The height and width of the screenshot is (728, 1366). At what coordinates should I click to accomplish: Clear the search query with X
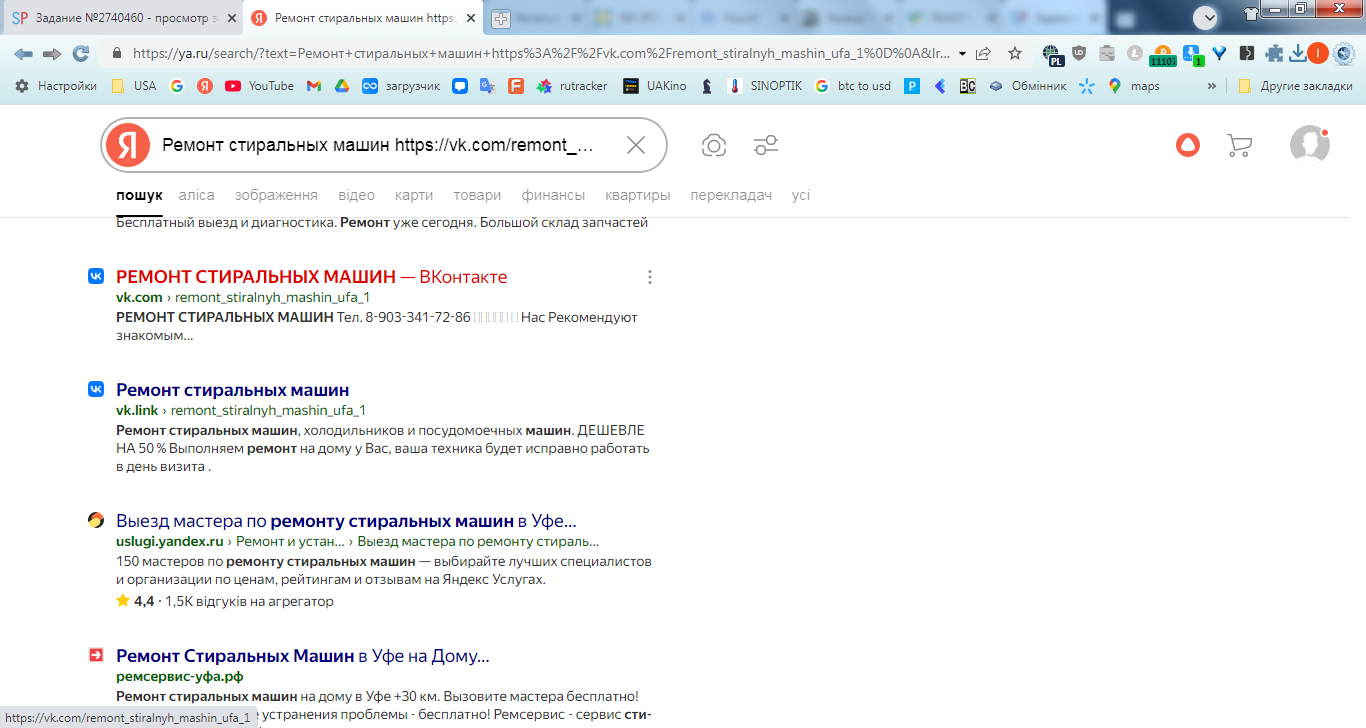coord(635,145)
